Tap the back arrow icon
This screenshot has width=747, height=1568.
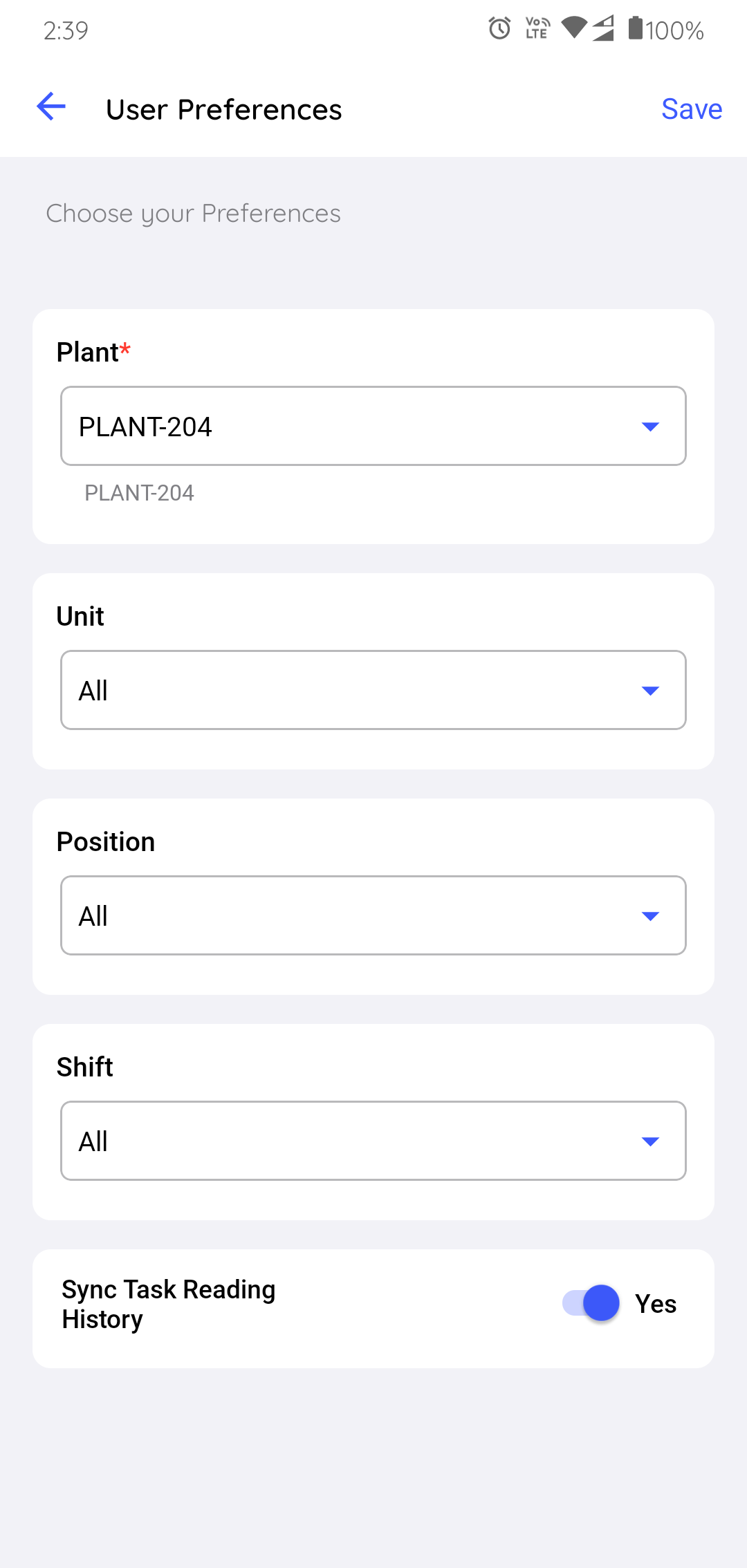pyautogui.click(x=51, y=106)
